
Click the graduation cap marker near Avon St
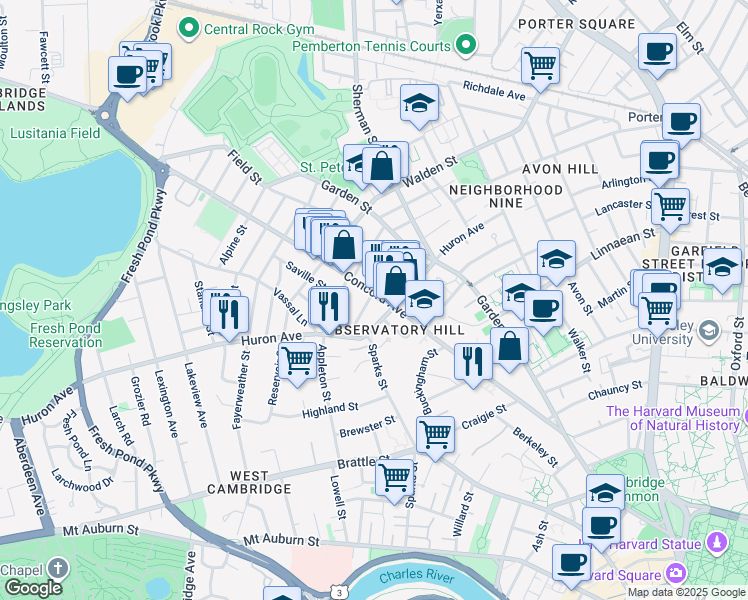pyautogui.click(x=556, y=259)
